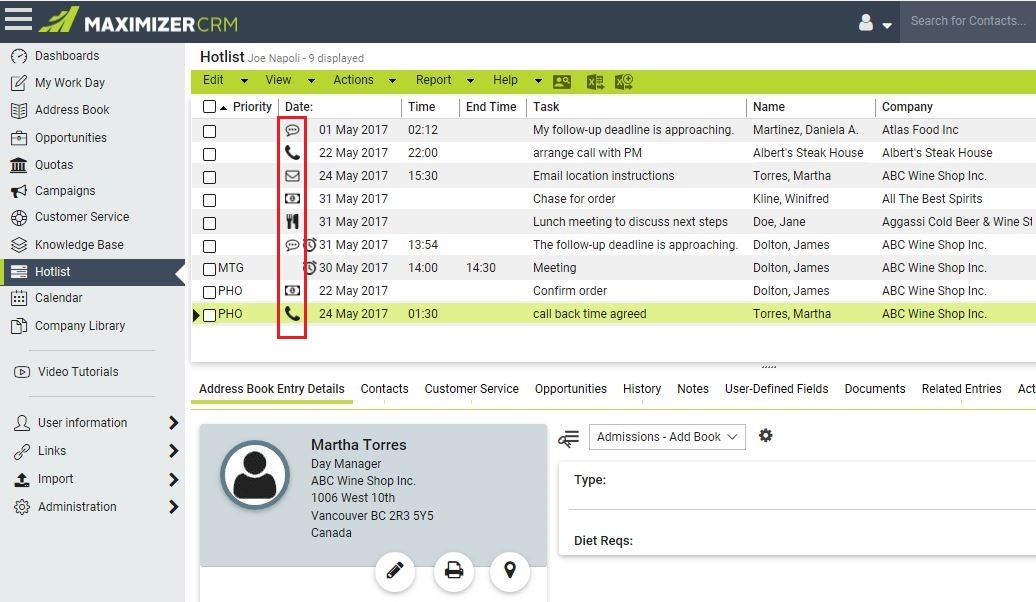The image size is (1036, 602).
Task: Toggle the select-all checkbox in table header
Action: (x=209, y=106)
